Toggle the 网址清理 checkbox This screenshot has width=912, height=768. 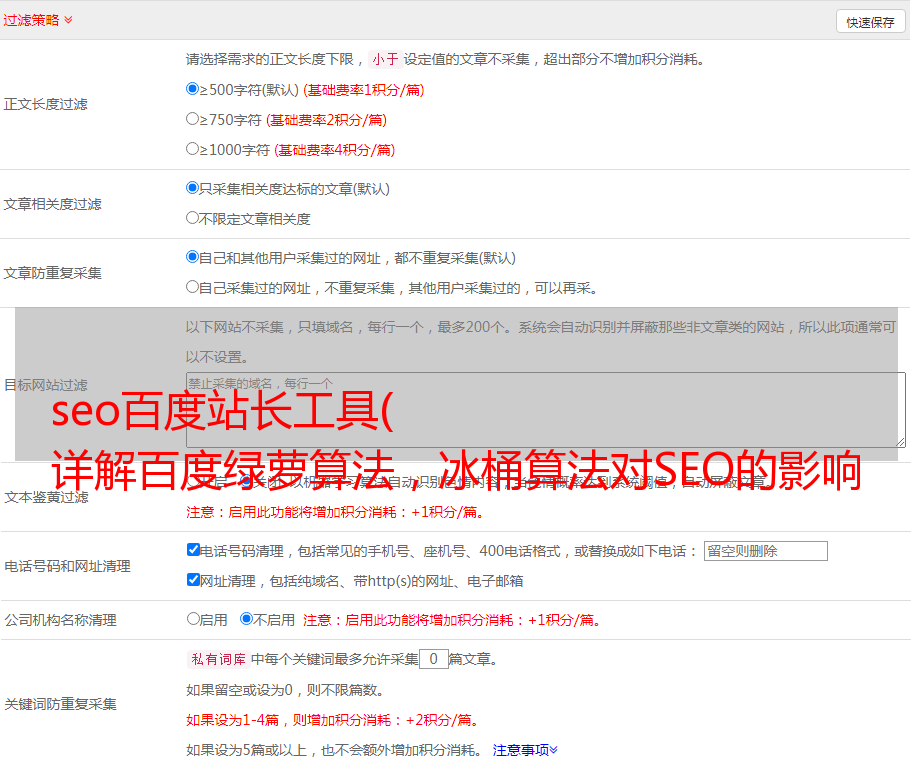tap(193, 579)
